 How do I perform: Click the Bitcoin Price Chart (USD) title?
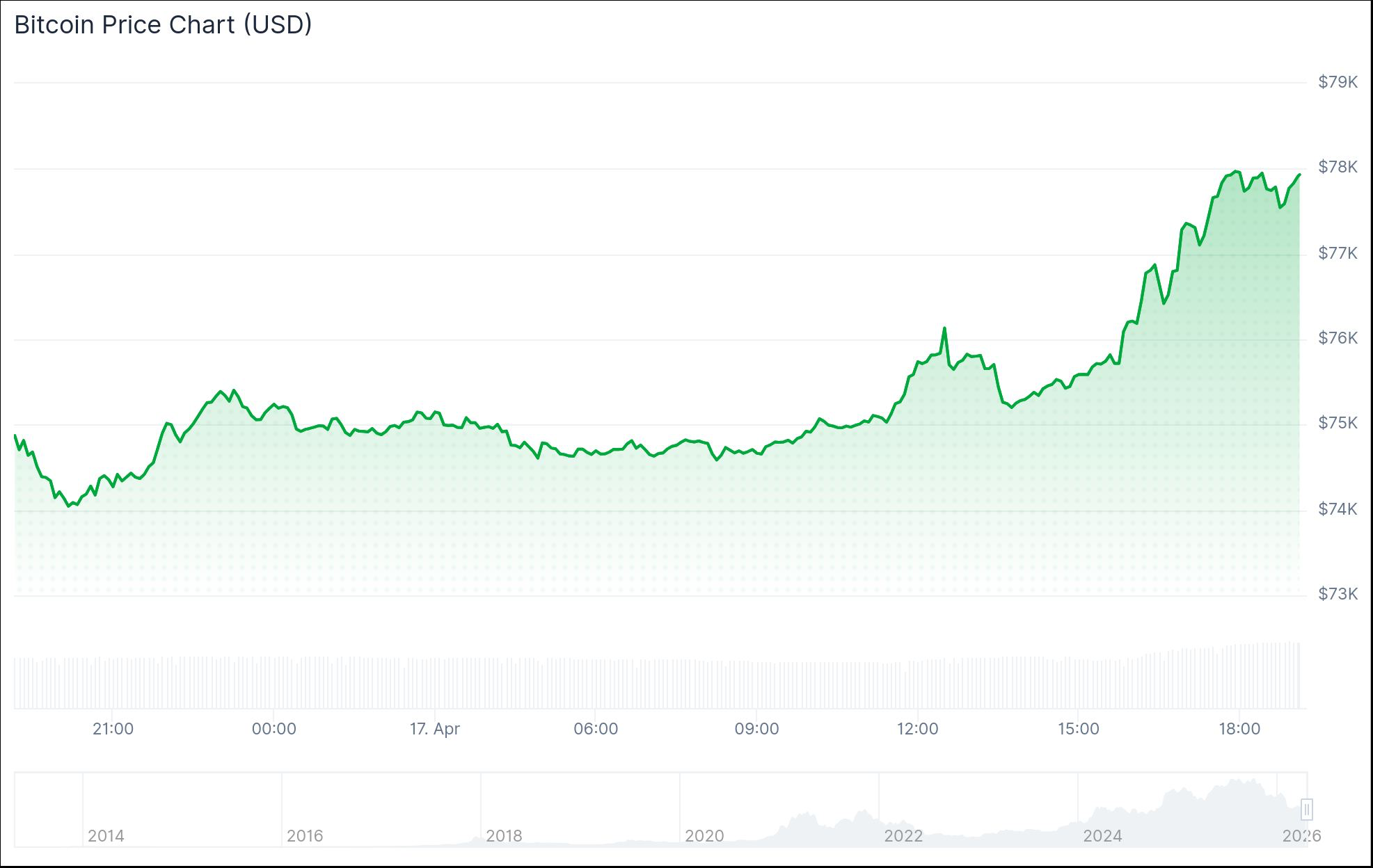point(160,25)
